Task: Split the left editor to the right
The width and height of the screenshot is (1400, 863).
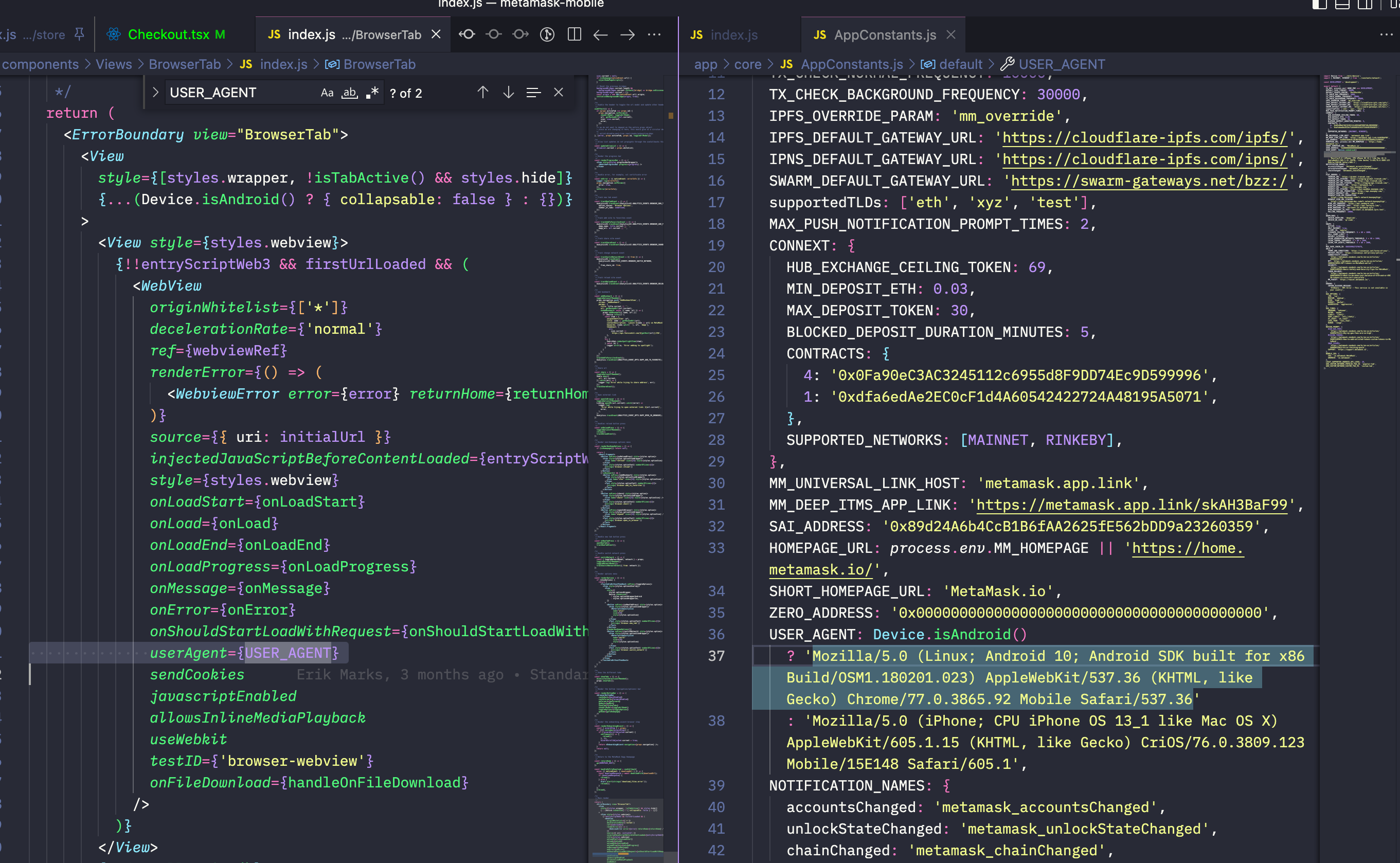Action: click(574, 35)
